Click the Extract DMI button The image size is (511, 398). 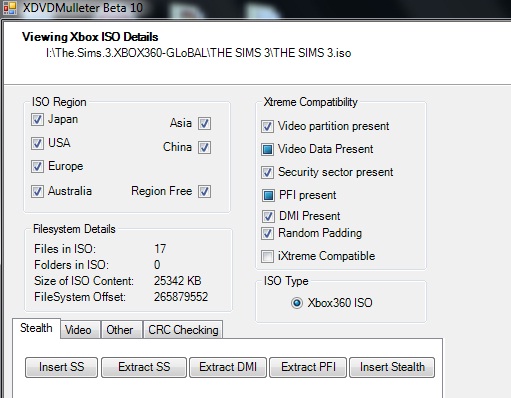228,367
